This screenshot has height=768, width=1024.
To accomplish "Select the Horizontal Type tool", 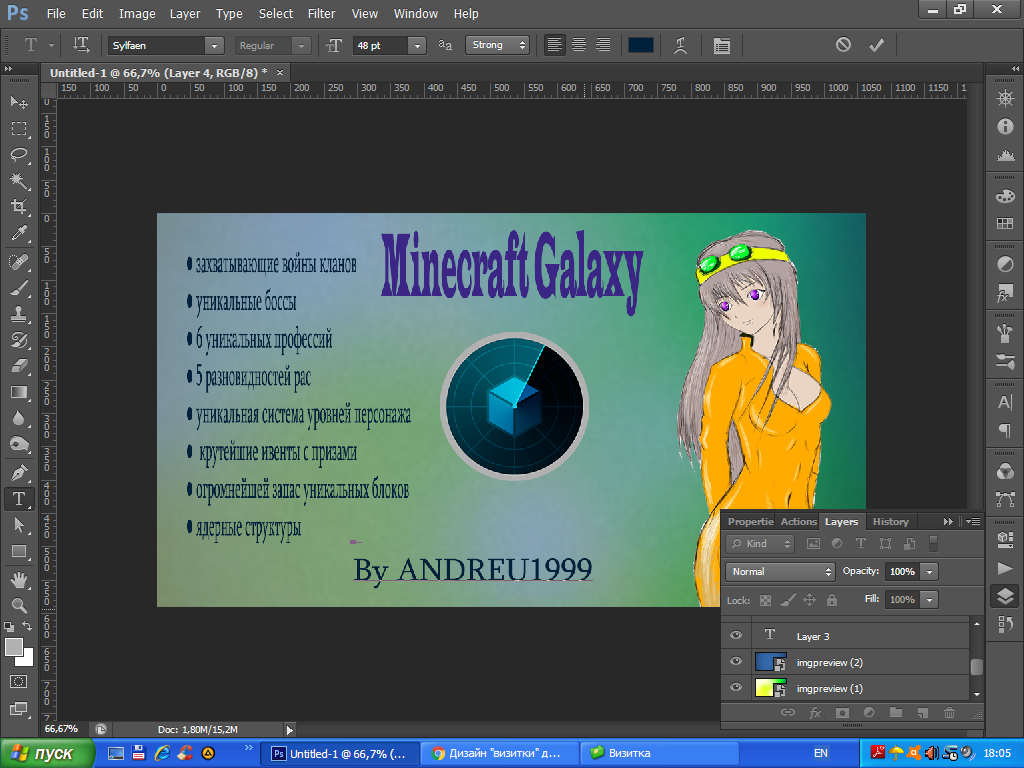I will (19, 499).
